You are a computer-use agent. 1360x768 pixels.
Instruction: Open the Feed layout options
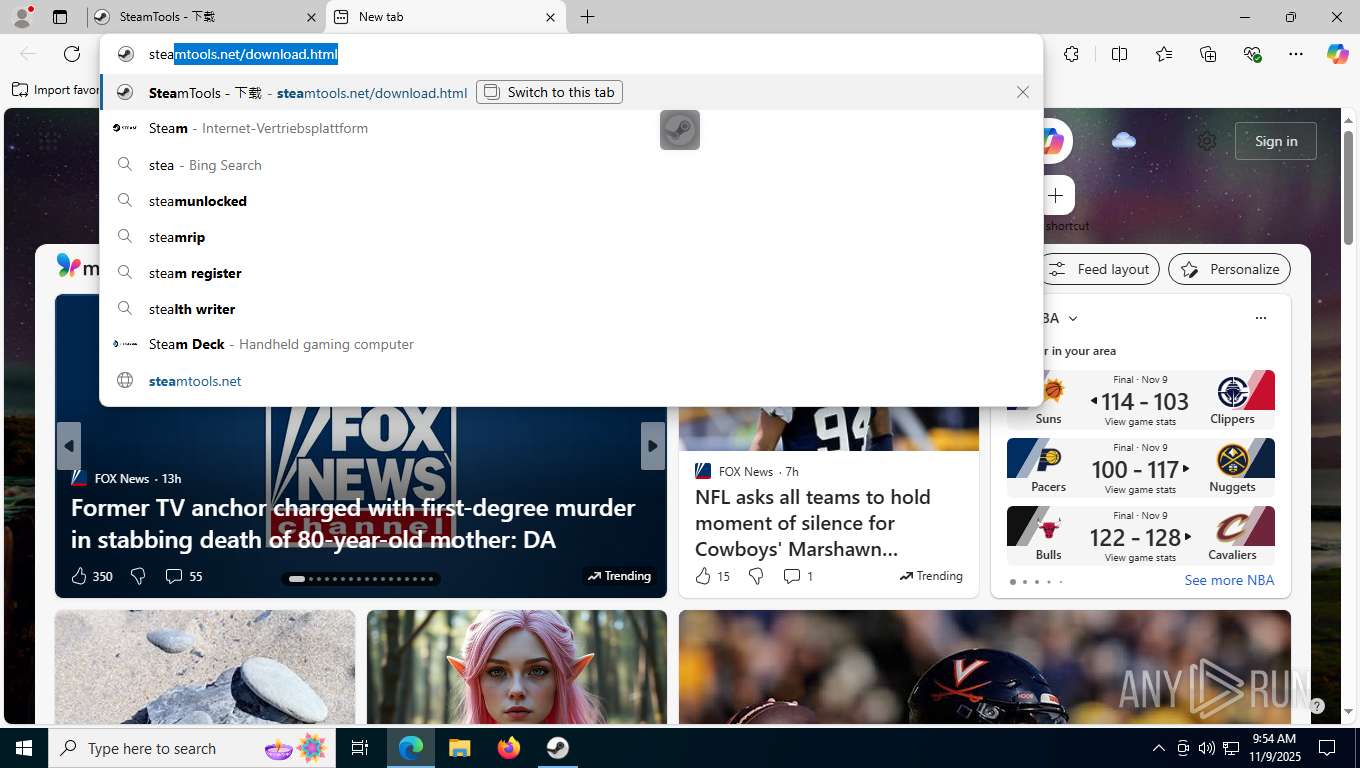(x=1100, y=269)
